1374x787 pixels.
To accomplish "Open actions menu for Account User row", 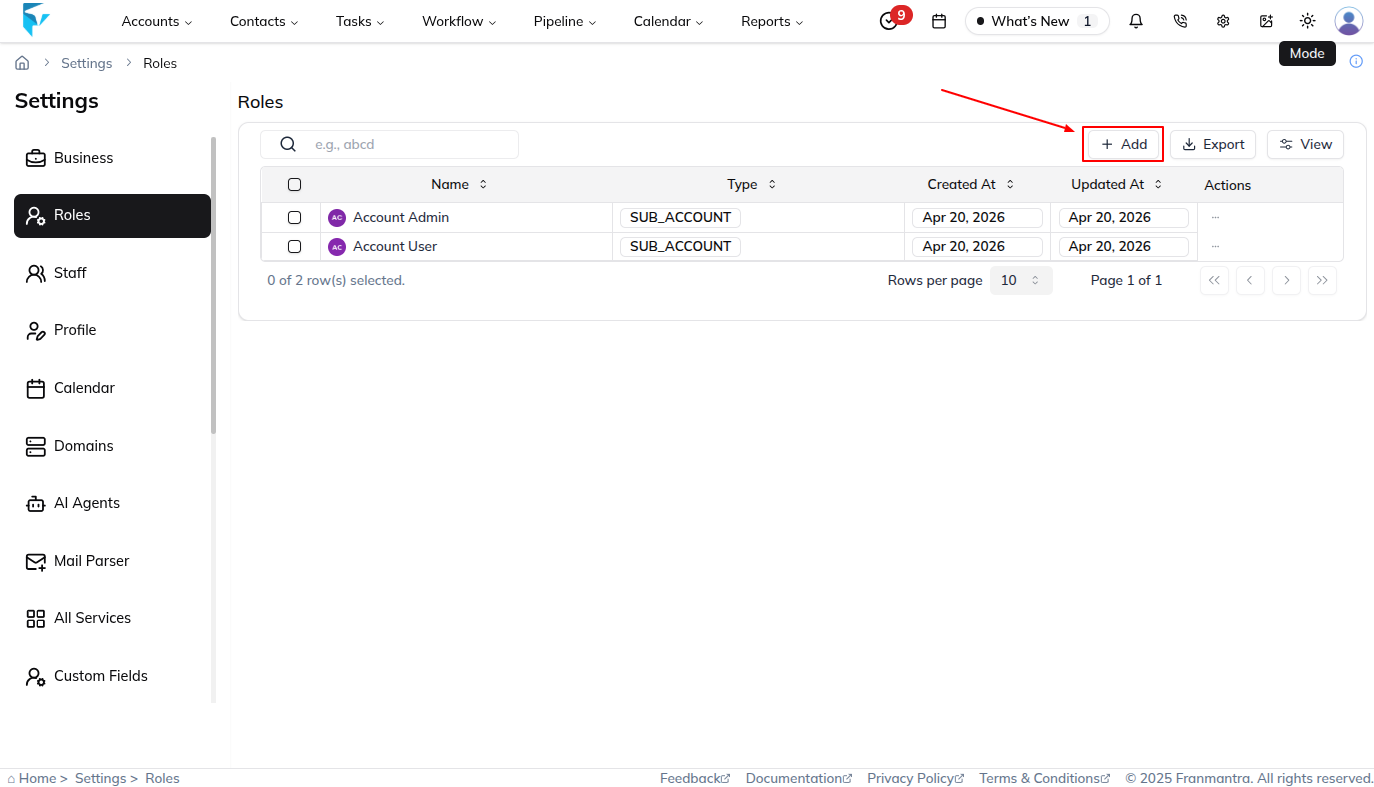I will tap(1215, 246).
